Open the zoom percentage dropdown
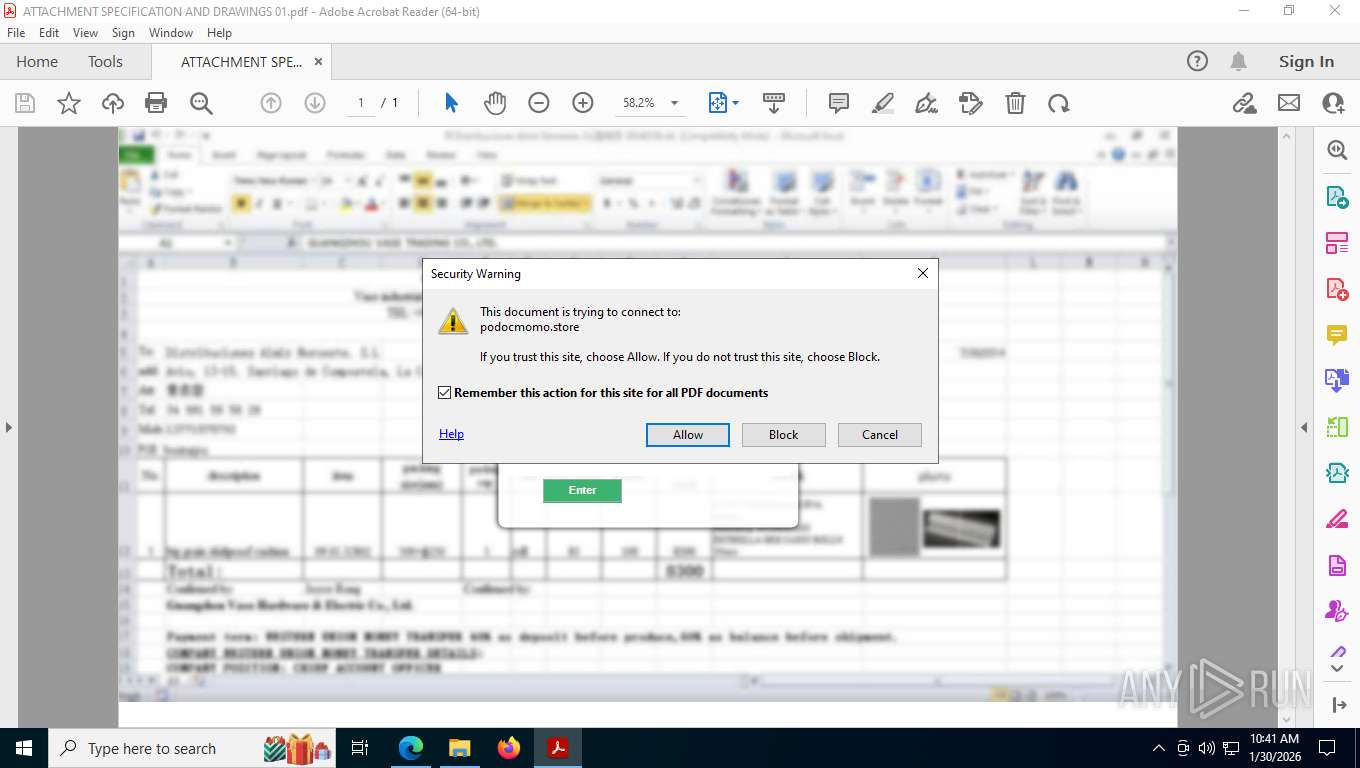Viewport: 1360px width, 768px height. point(674,103)
